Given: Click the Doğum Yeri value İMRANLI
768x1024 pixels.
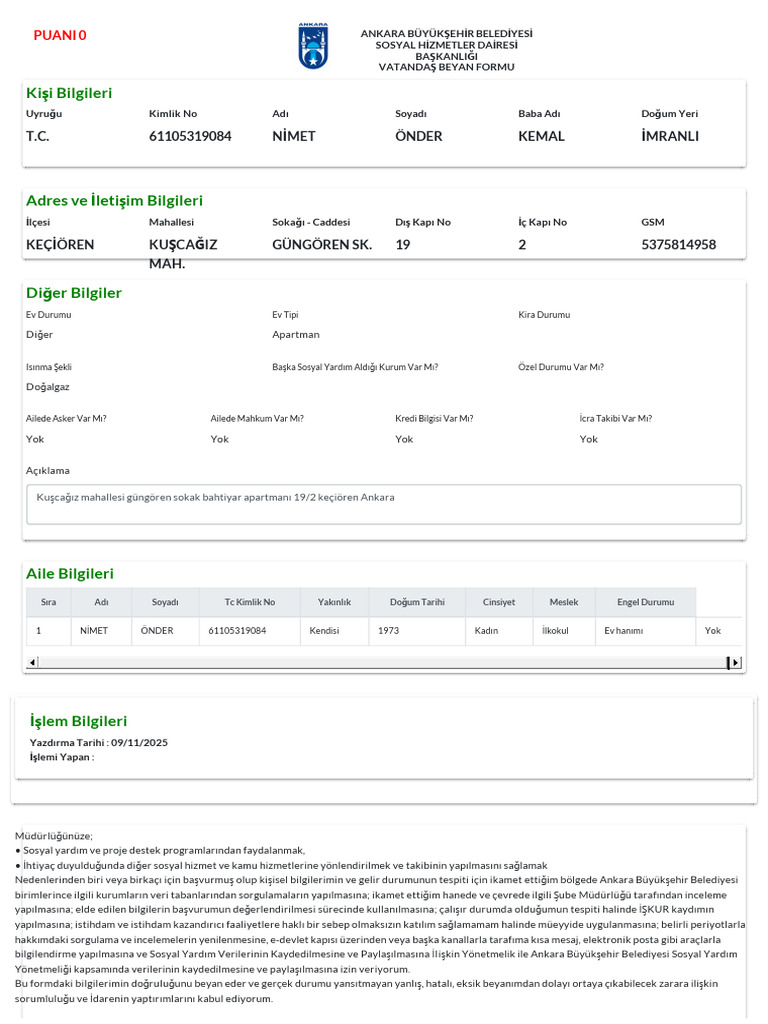Looking at the screenshot, I should point(670,136).
